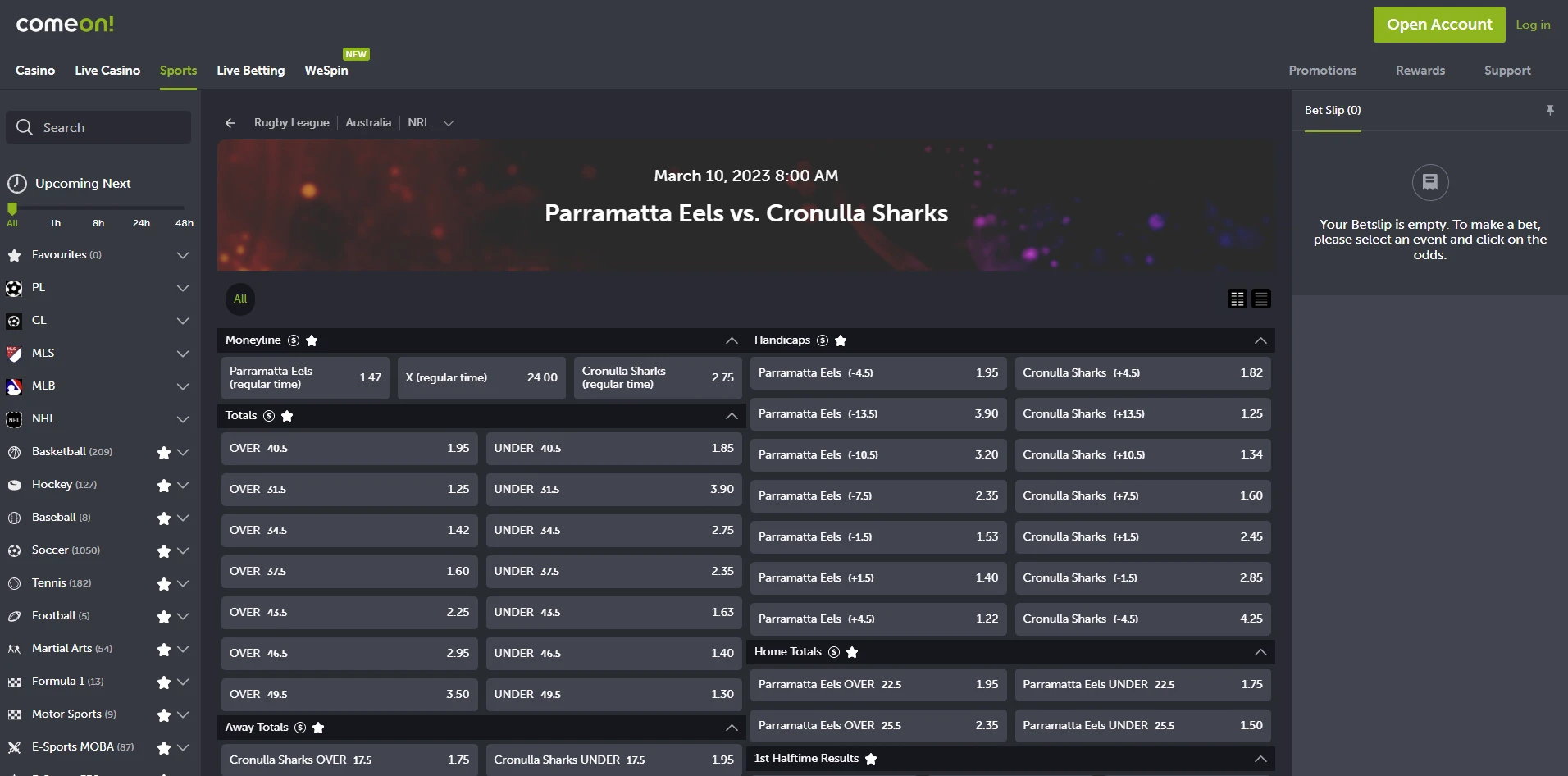The height and width of the screenshot is (776, 1568).
Task: Toggle Soccer favourite star in sidebar
Action: 164,551
